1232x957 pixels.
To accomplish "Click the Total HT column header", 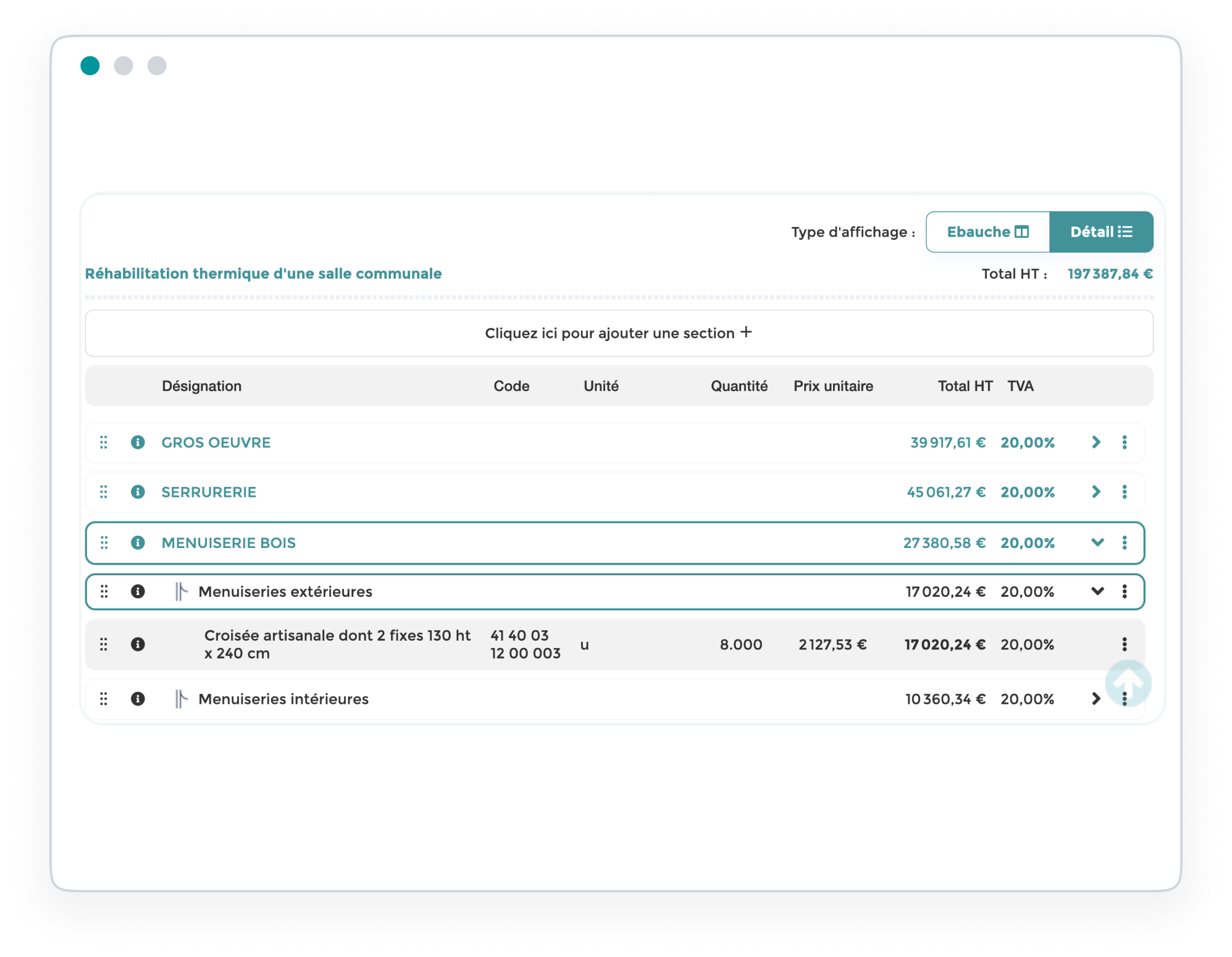I will point(965,386).
